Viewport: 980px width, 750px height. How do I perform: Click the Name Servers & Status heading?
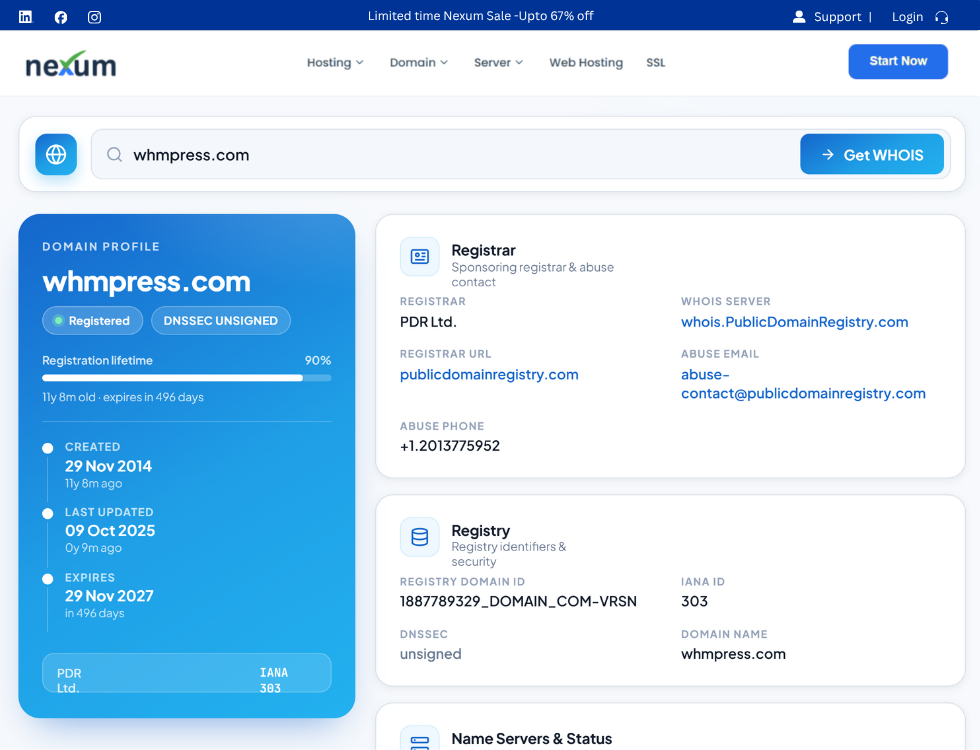point(532,739)
